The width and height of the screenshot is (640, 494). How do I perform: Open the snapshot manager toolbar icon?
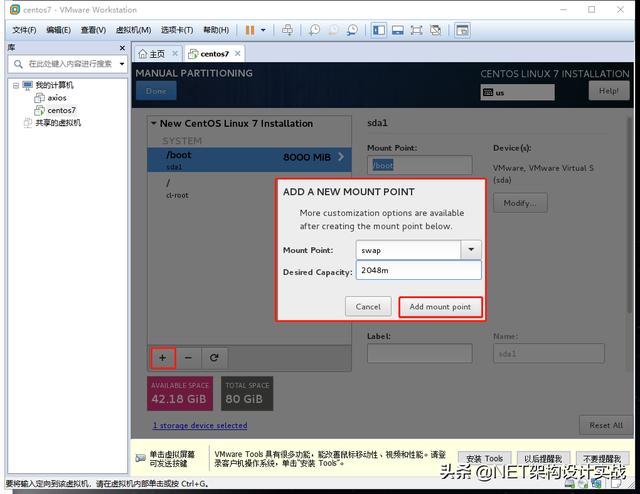(x=352, y=30)
